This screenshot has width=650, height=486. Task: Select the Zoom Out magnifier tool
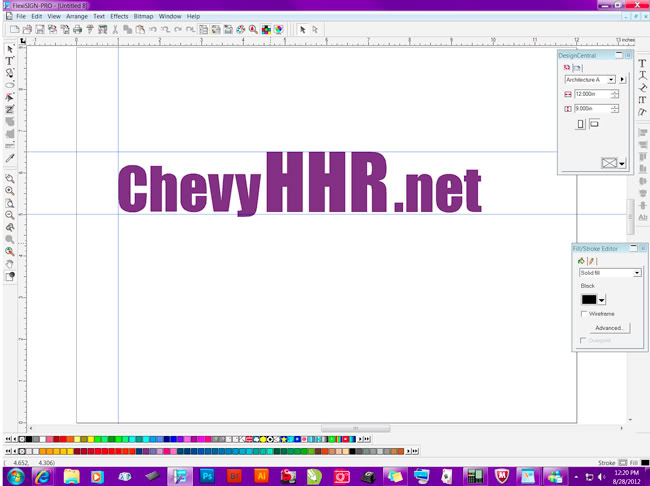[x=10, y=215]
